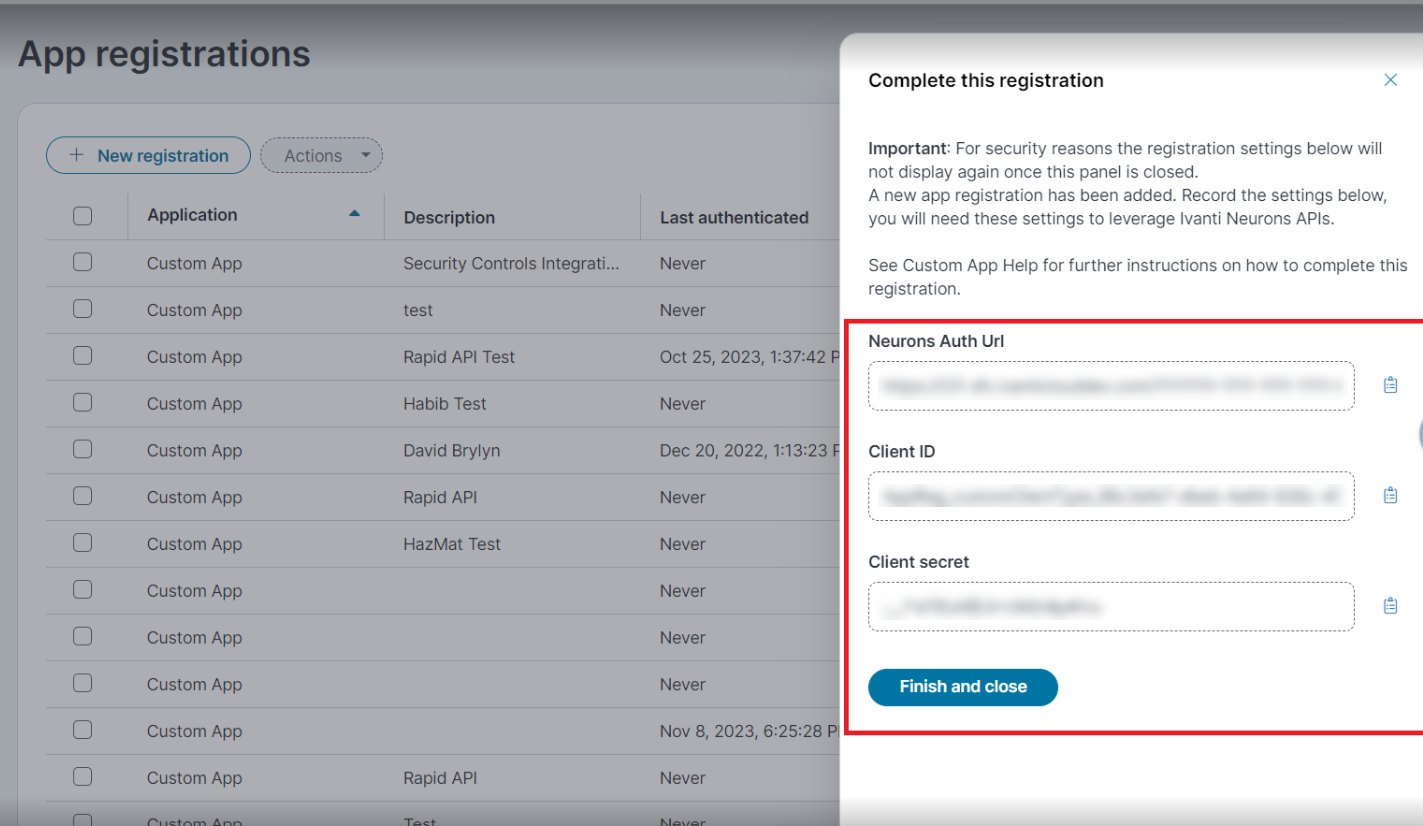Click the Last authenticated column header
This screenshot has height=826, width=1423.
click(734, 217)
